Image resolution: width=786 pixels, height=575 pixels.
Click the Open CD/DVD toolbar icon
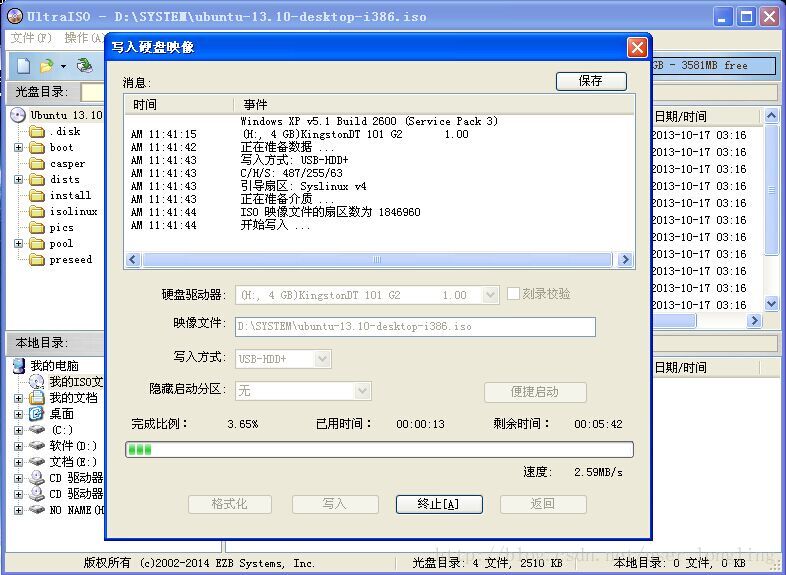point(85,66)
